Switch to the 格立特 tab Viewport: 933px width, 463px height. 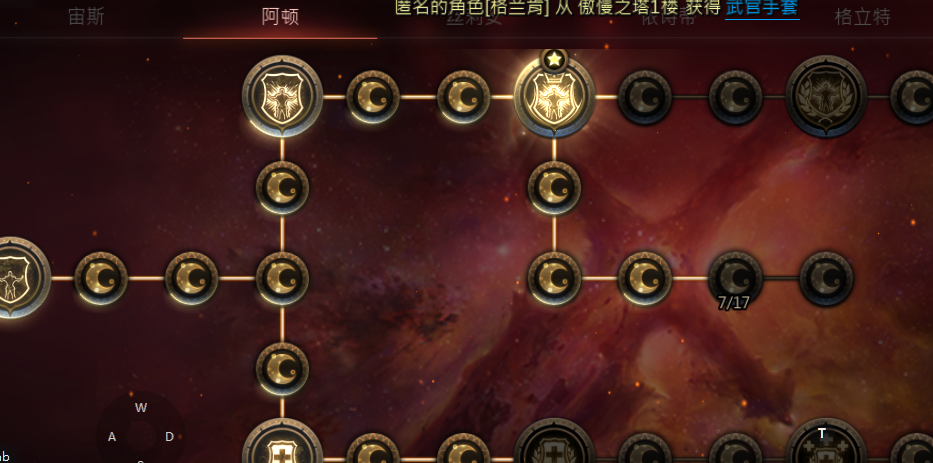coord(862,17)
